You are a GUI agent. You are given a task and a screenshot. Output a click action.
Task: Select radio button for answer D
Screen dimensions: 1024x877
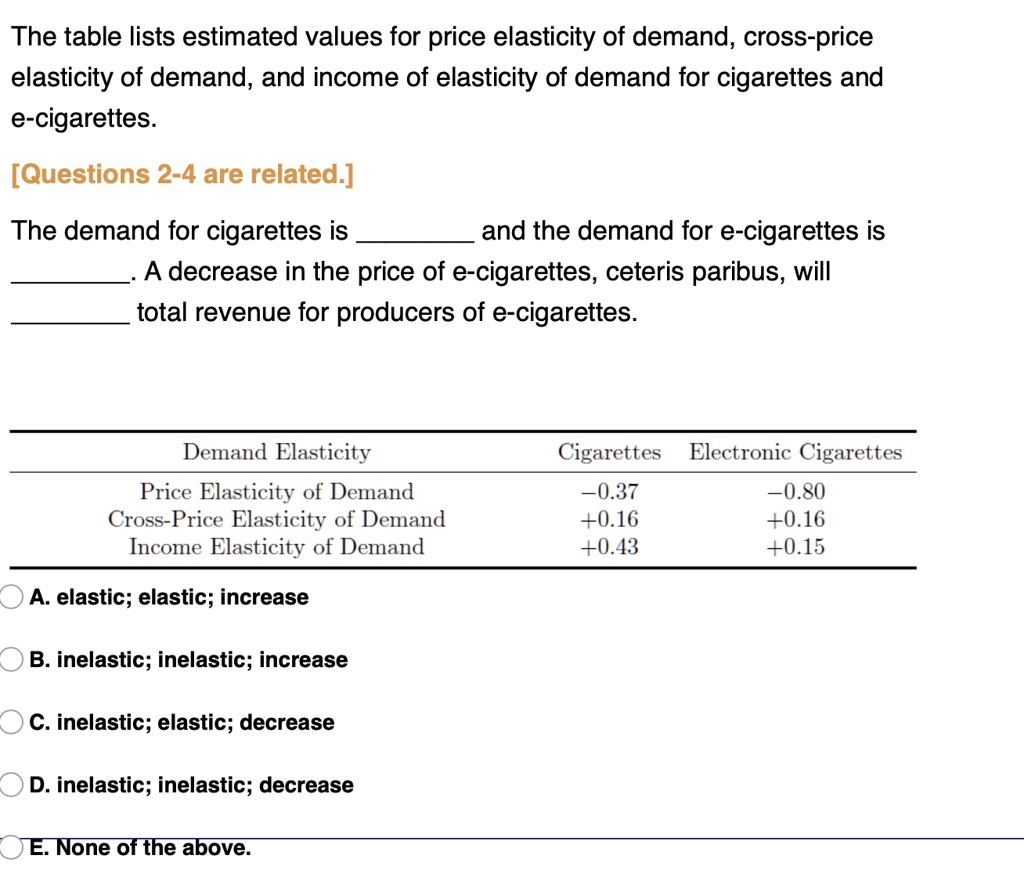[11, 785]
